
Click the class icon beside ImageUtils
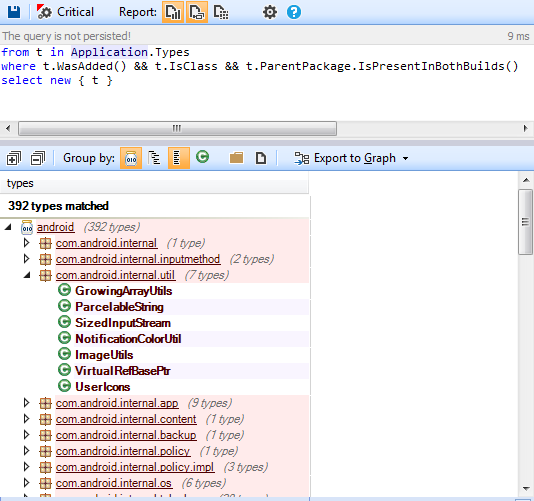(x=64, y=354)
